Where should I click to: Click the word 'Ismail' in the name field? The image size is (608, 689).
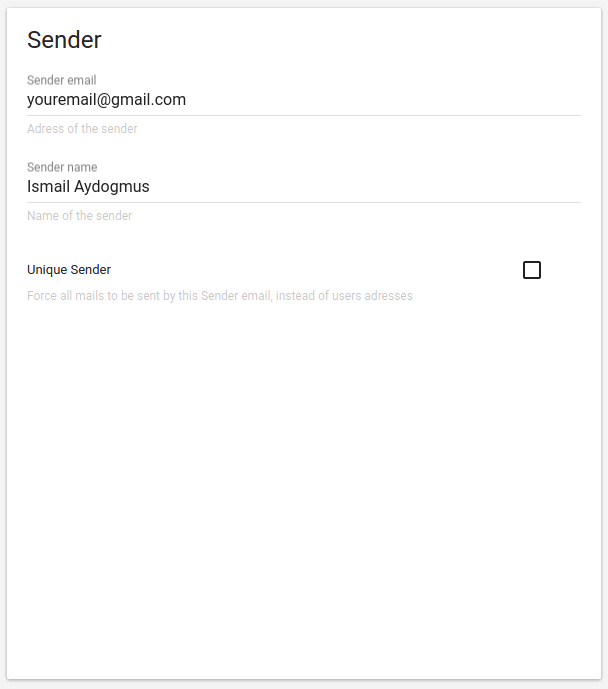(x=48, y=186)
